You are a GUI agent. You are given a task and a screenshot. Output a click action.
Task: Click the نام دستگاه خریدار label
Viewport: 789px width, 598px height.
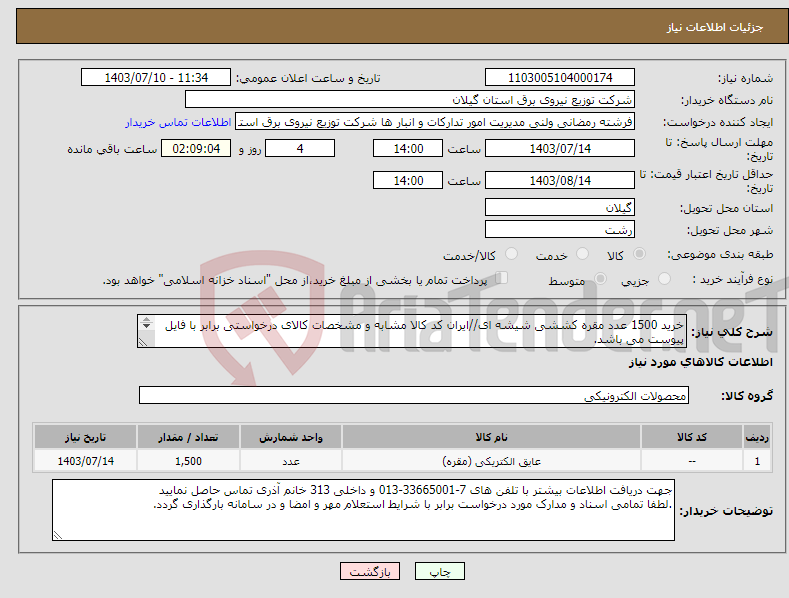click(727, 100)
